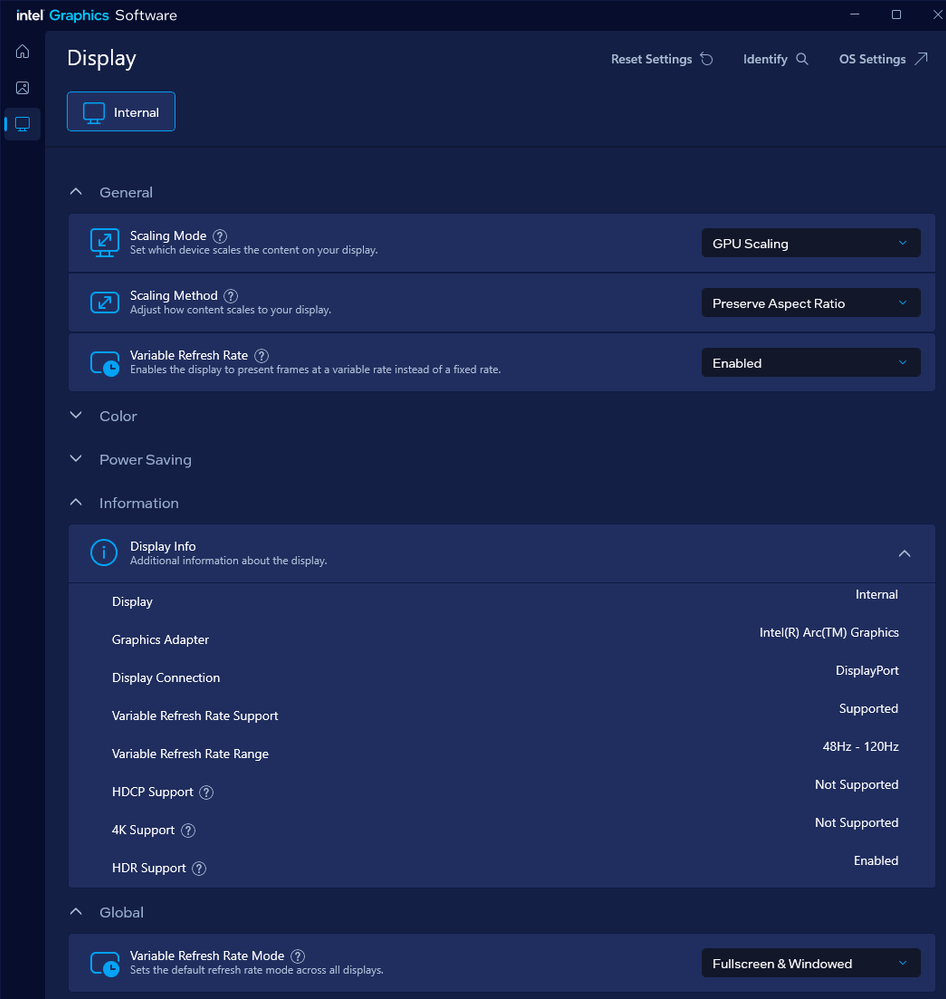Click help icon beside HDR Support
Image resolution: width=946 pixels, height=999 pixels.
point(199,868)
